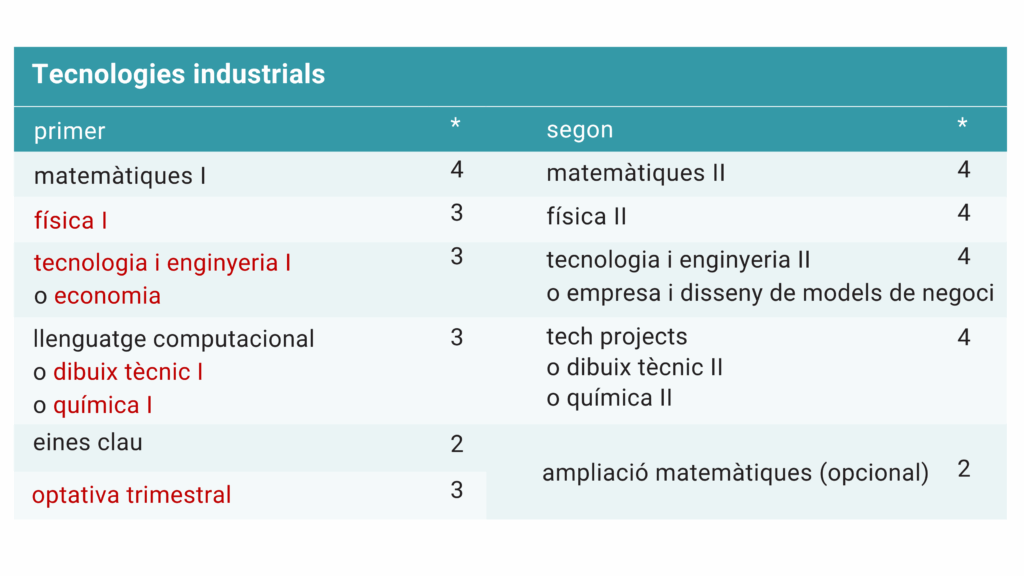Select "ampliació matemàtiques (opcional)" cell
Viewport: 1024px width, 576px height.
coord(735,472)
